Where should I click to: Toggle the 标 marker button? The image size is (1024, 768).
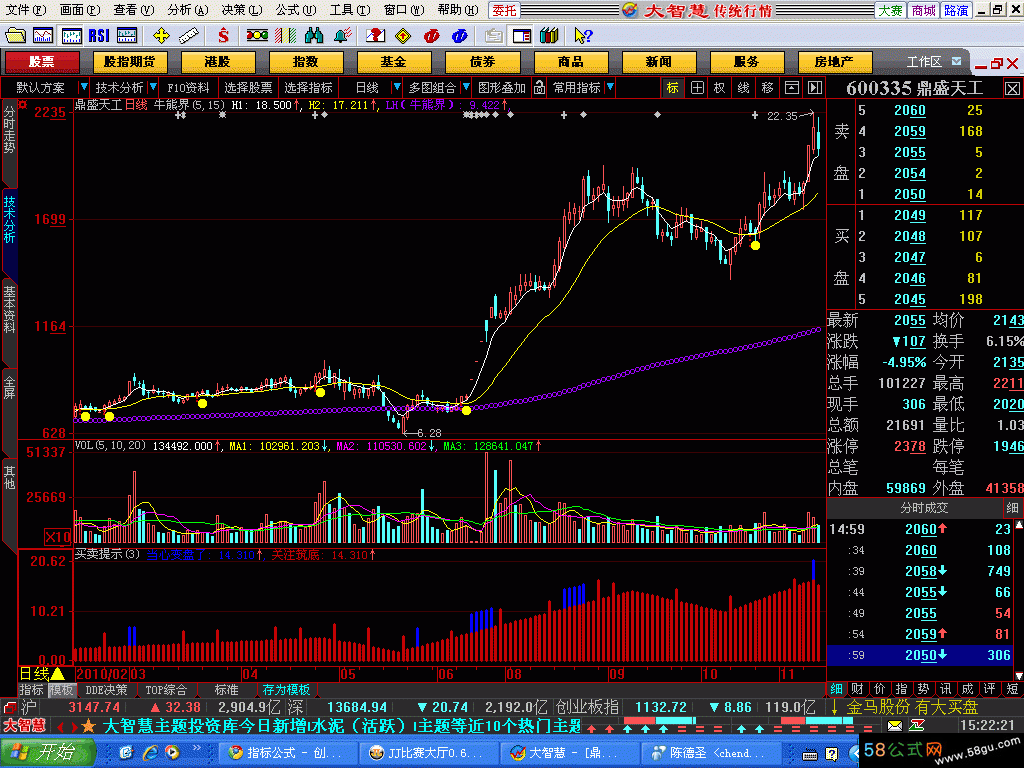point(673,88)
